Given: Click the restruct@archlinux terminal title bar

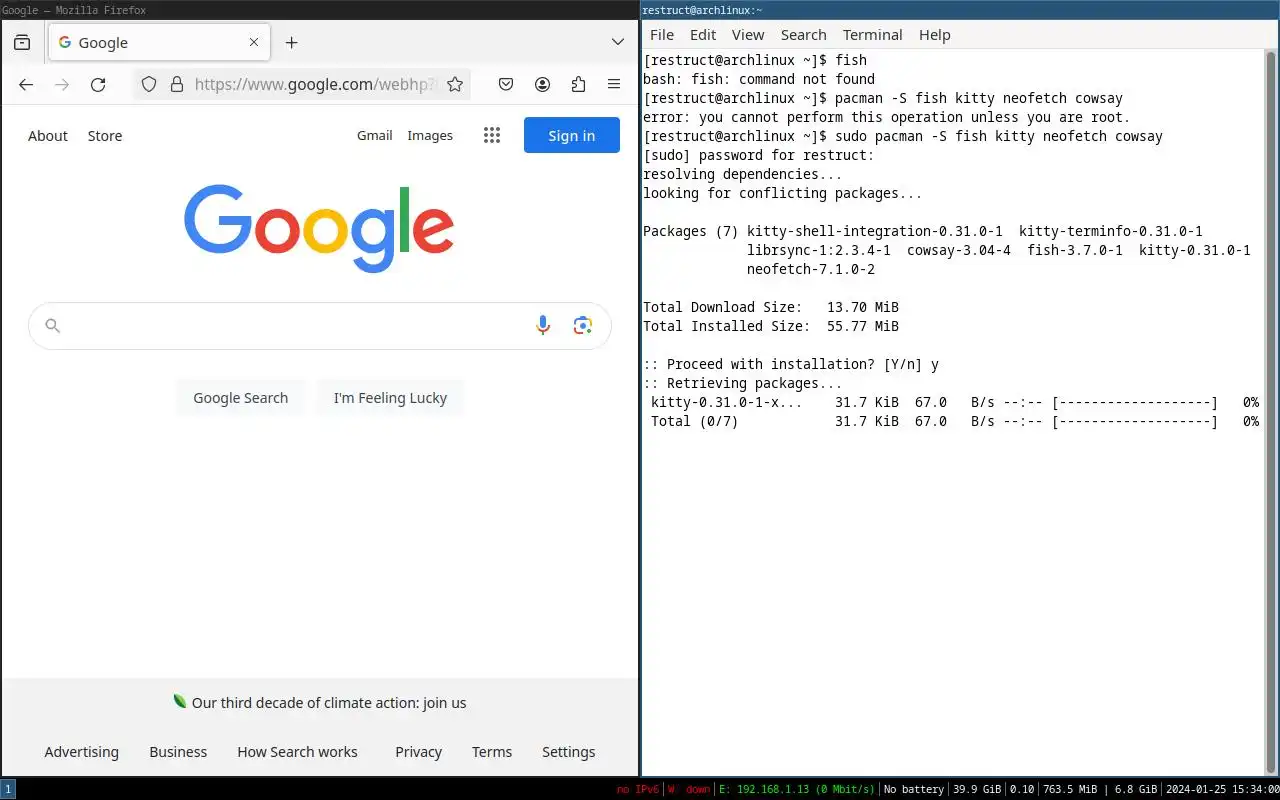Looking at the screenshot, I should (960, 10).
